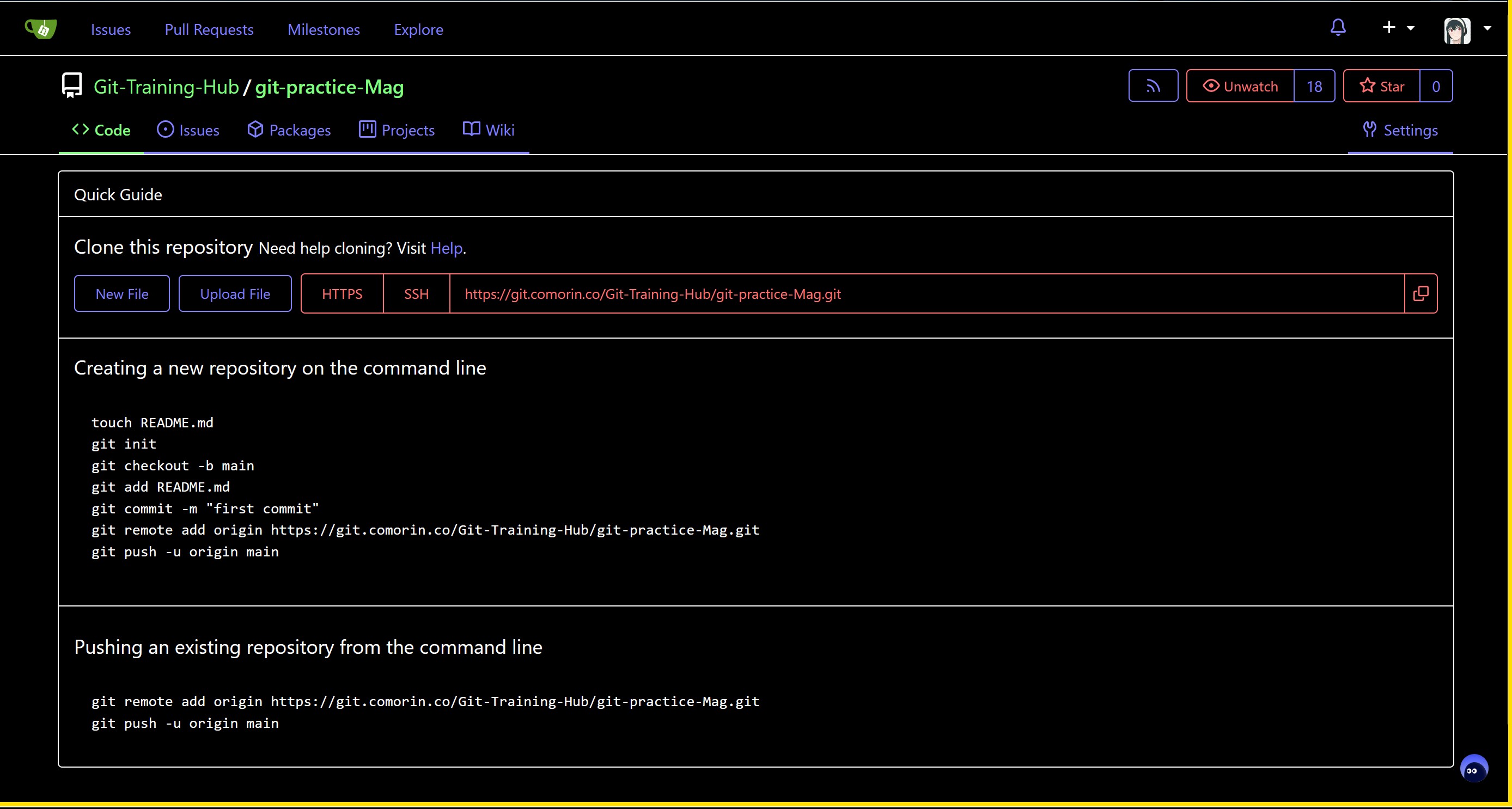Select HTTPS clone protocol

coord(342,294)
